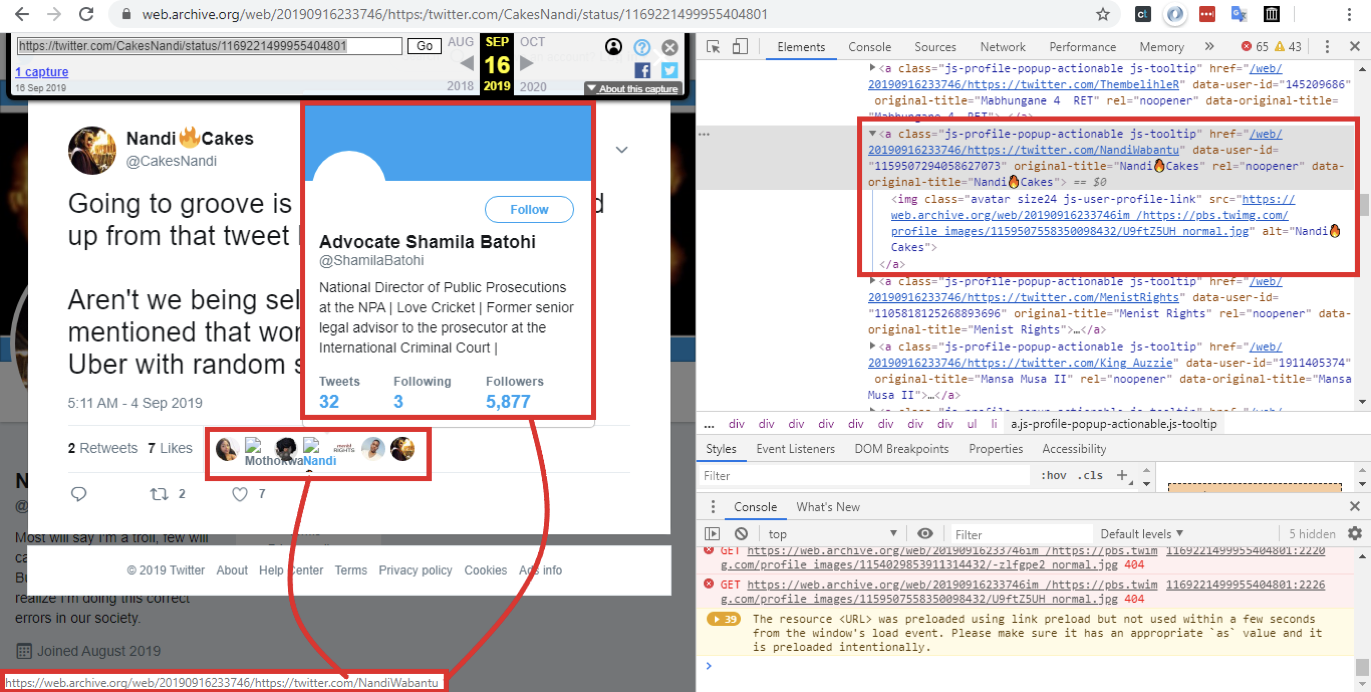Open Advocate Shamila Batohi profile name

pyautogui.click(x=427, y=242)
